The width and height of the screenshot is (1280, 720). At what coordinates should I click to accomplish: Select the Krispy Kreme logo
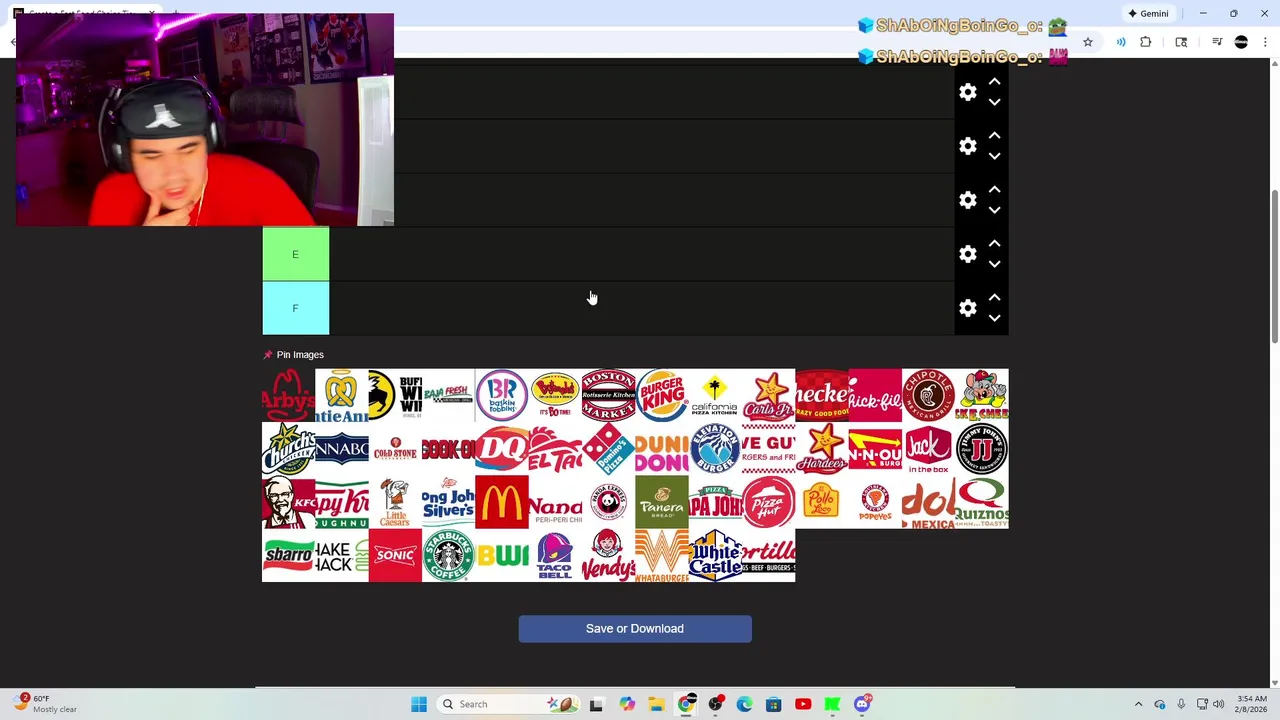341,502
